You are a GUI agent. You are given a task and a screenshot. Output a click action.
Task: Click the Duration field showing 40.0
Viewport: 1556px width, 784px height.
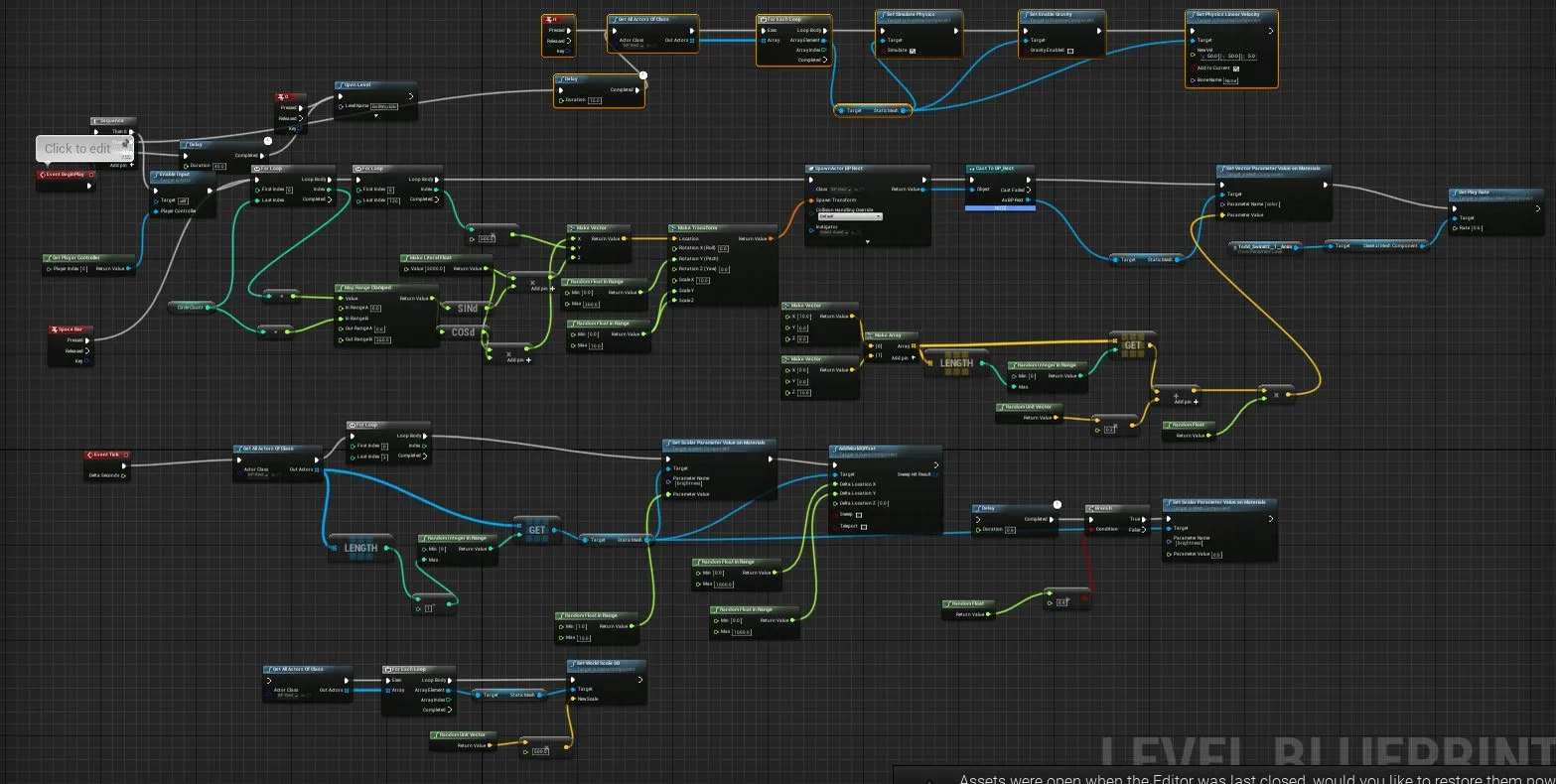tap(219, 166)
